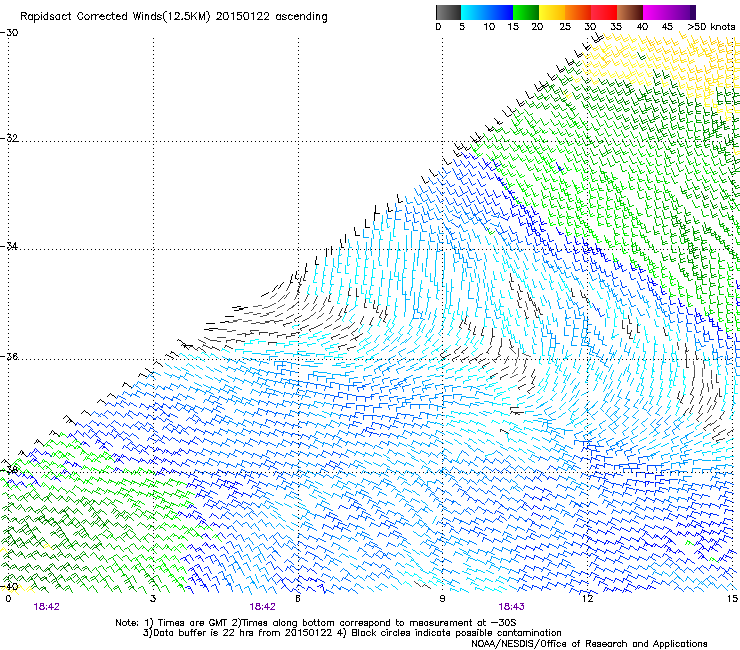Click the first purple 18:42 time label
Viewport: 740px width, 650px height.
[x=47, y=607]
